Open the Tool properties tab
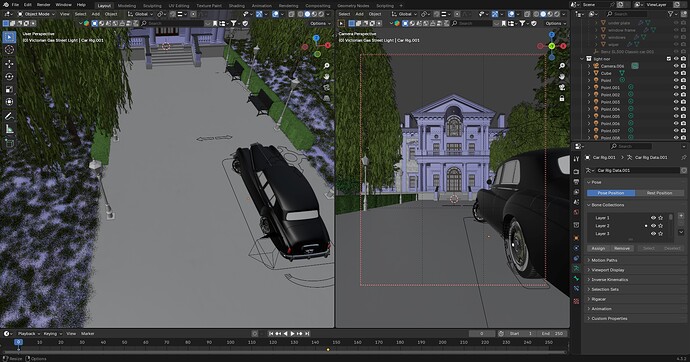 click(x=576, y=159)
